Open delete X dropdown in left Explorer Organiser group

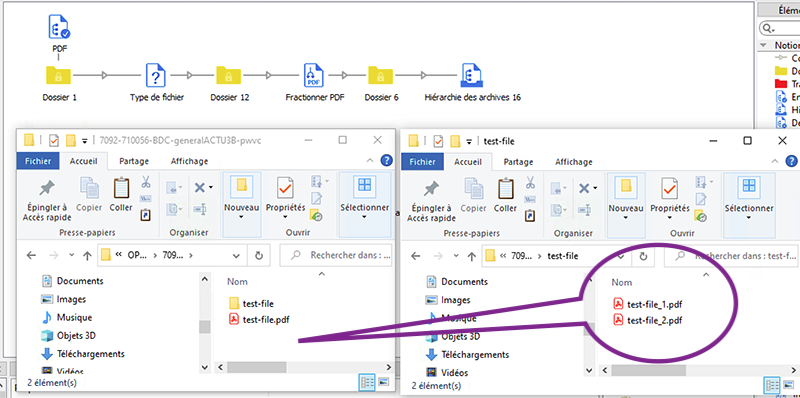pos(211,188)
